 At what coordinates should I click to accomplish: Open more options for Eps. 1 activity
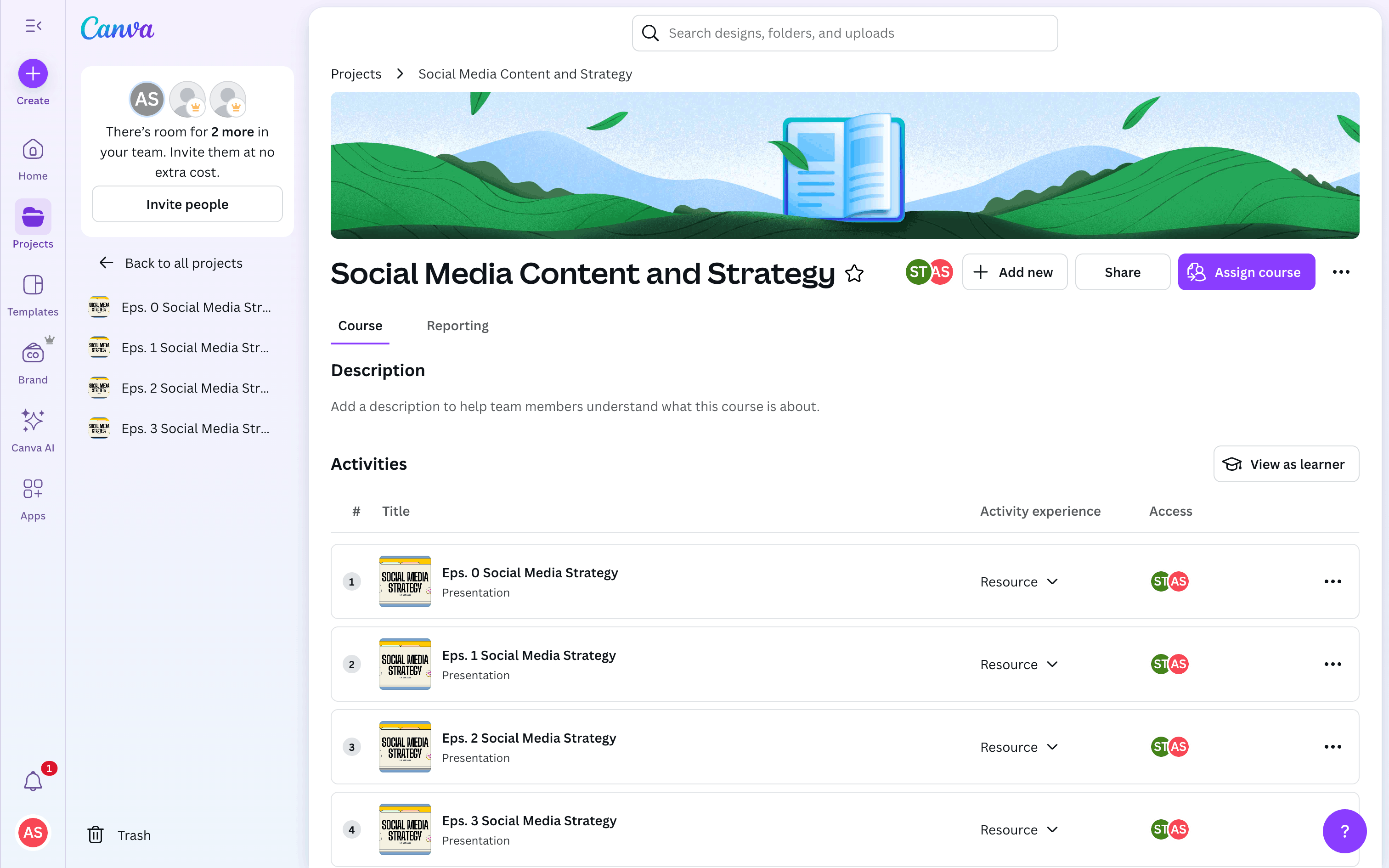pos(1332,664)
